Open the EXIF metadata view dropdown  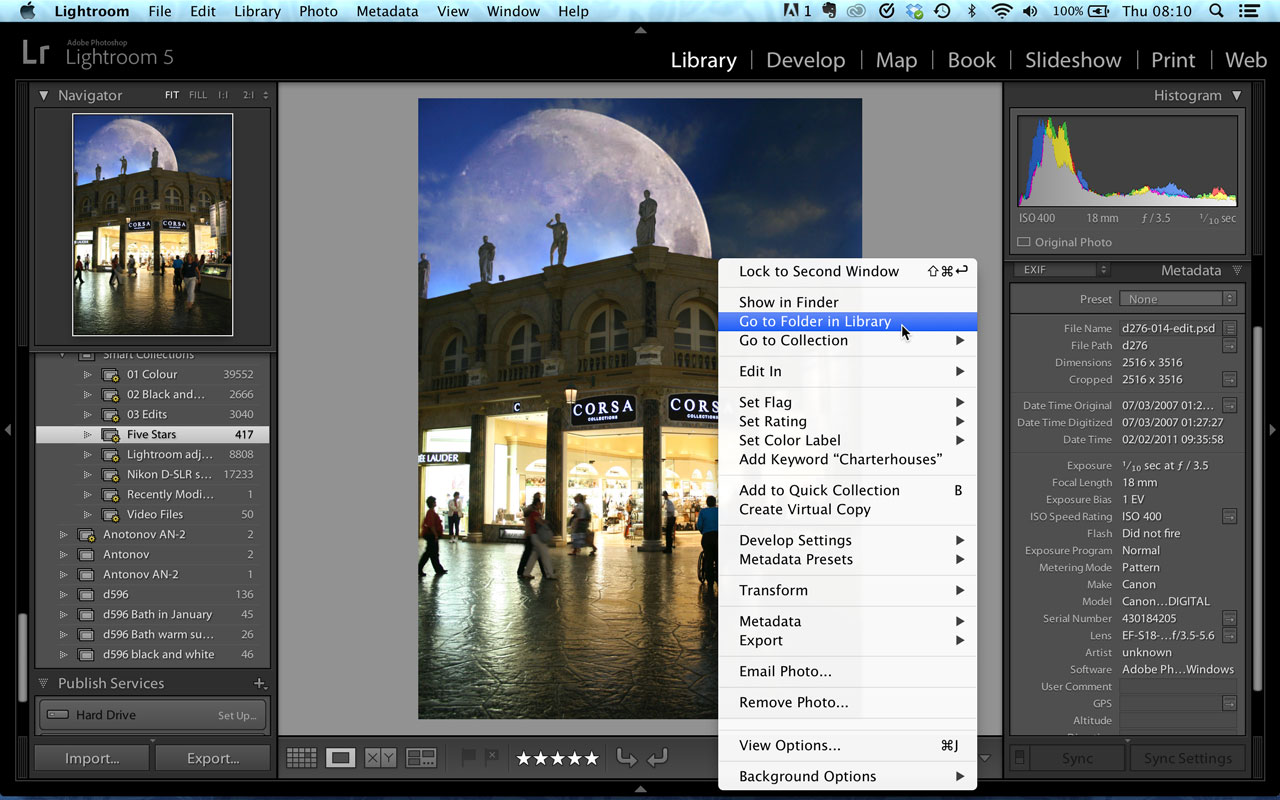1062,270
